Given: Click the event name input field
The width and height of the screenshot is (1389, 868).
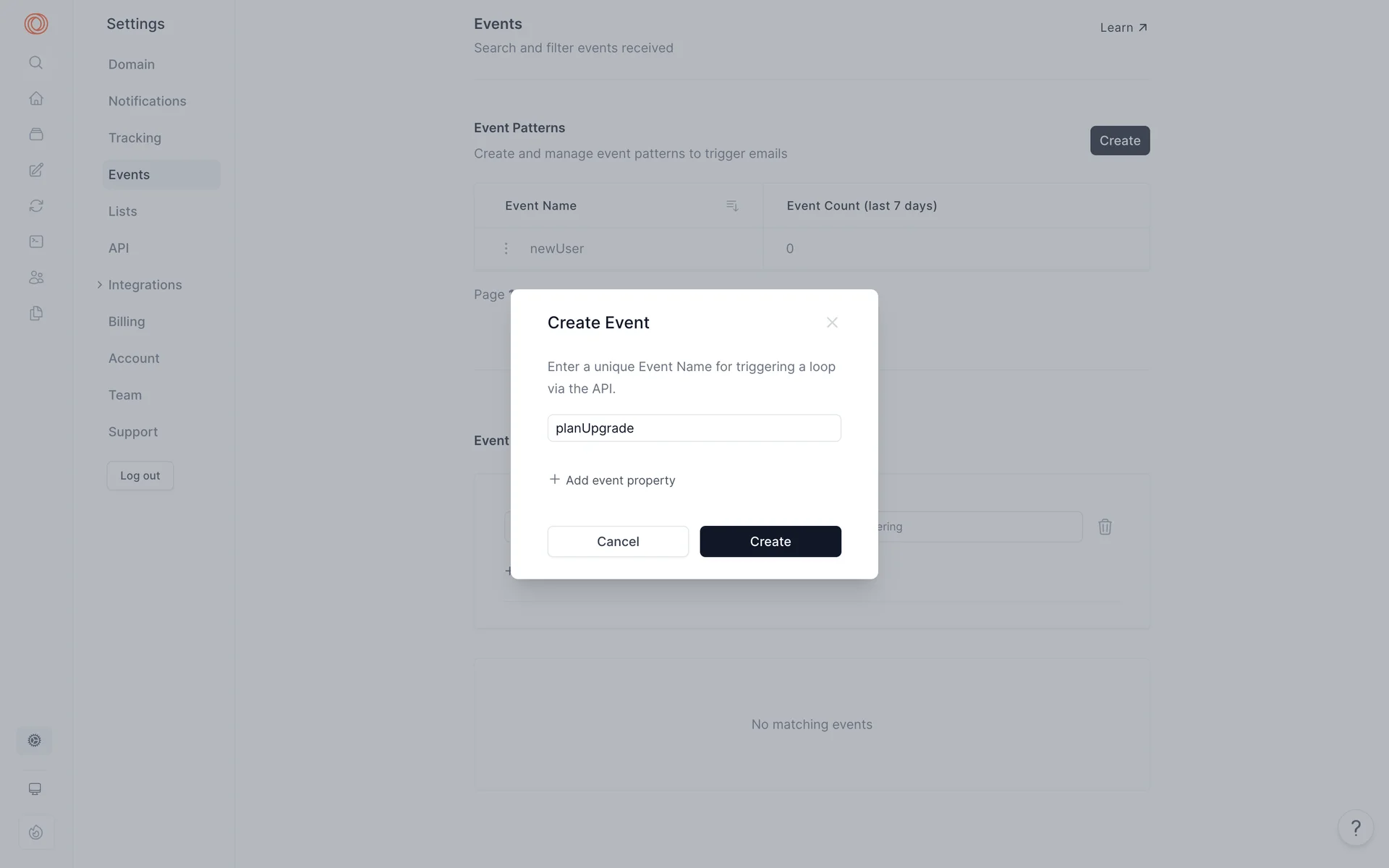Looking at the screenshot, I should pyautogui.click(x=694, y=428).
